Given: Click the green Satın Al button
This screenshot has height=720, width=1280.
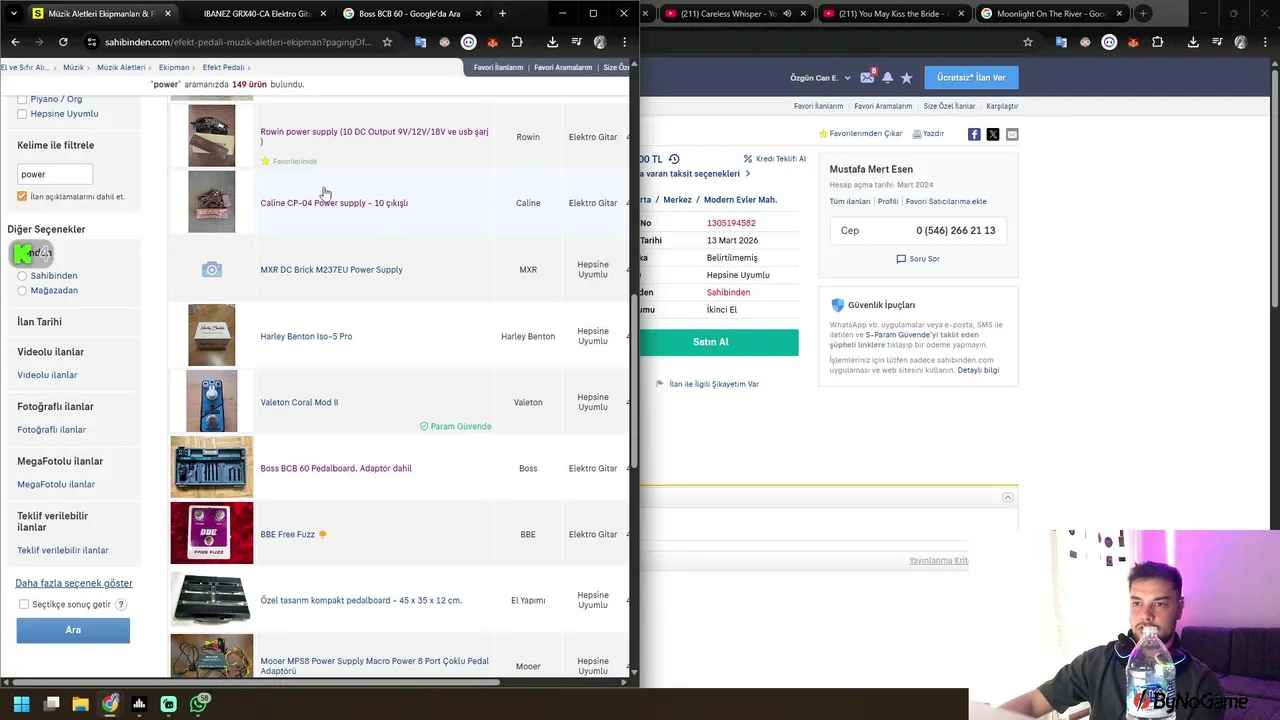Looking at the screenshot, I should (x=711, y=342).
